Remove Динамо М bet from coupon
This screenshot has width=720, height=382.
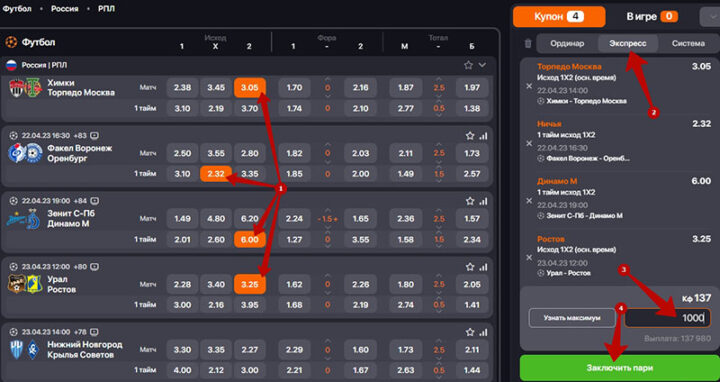529,201
